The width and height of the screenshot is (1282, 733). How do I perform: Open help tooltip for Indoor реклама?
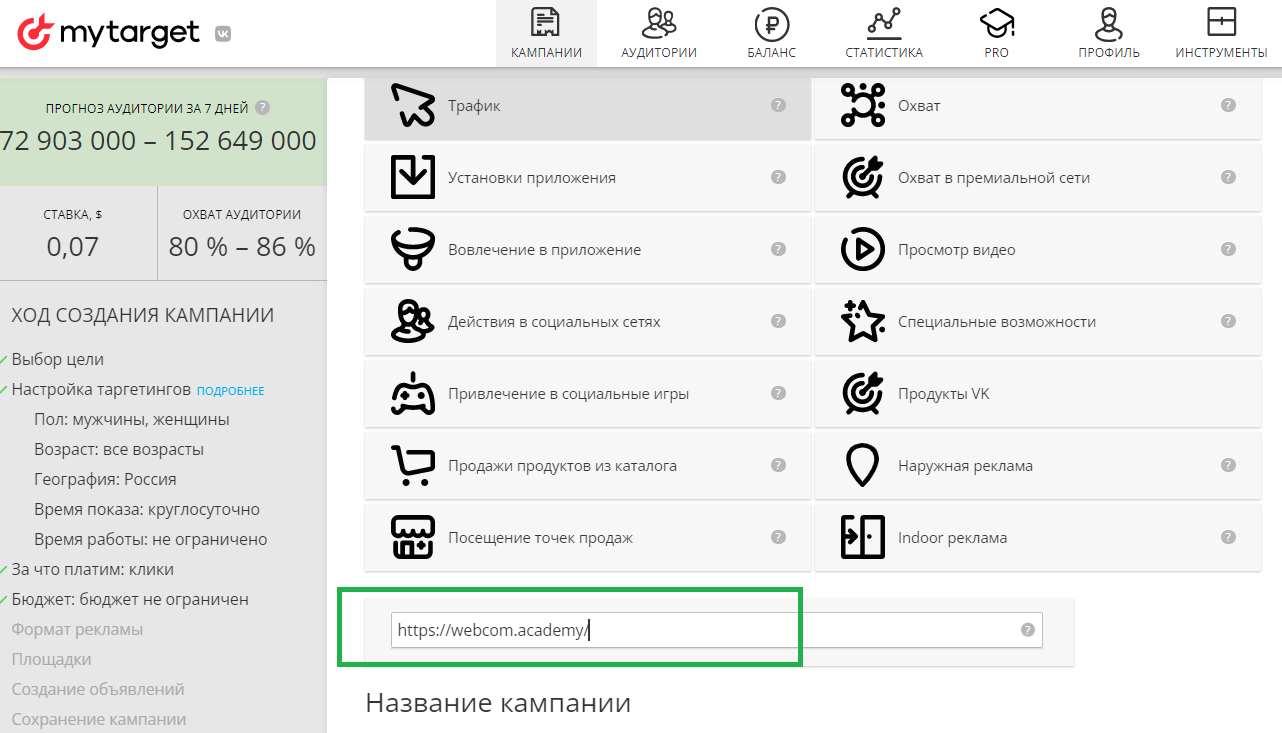[x=1228, y=537]
